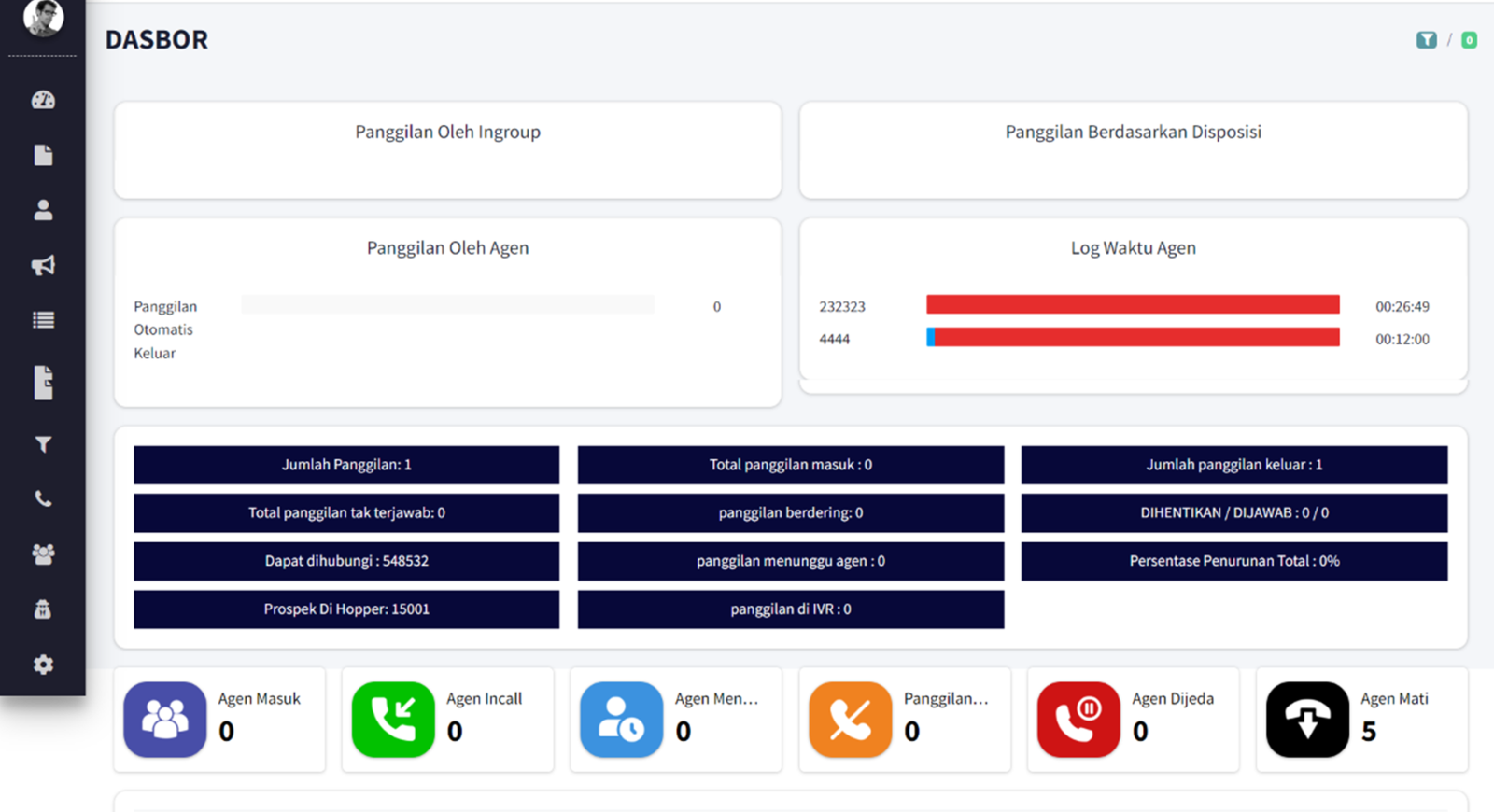Click the green Agen Incall card icon

(393, 720)
